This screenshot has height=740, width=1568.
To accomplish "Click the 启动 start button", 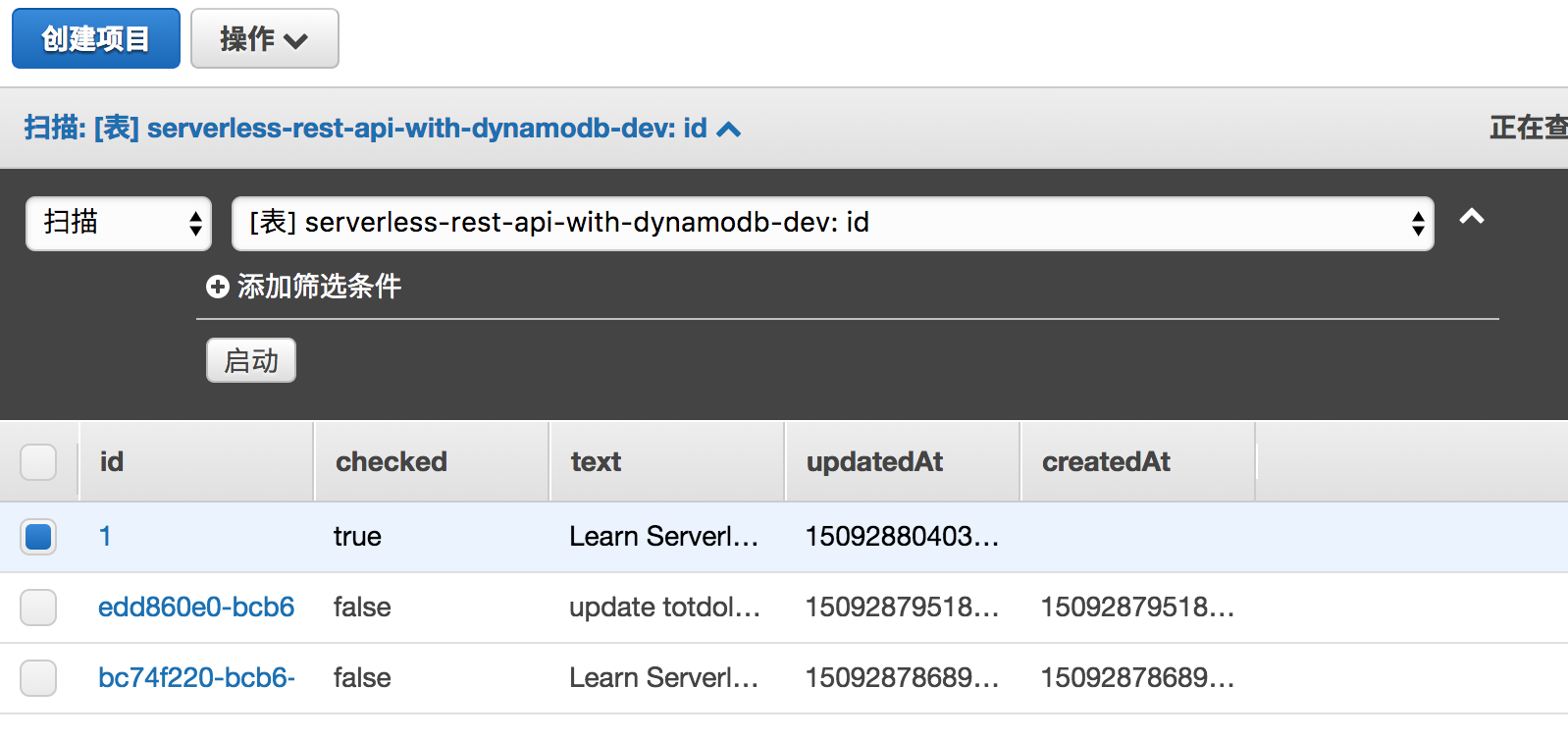I will coord(251,360).
